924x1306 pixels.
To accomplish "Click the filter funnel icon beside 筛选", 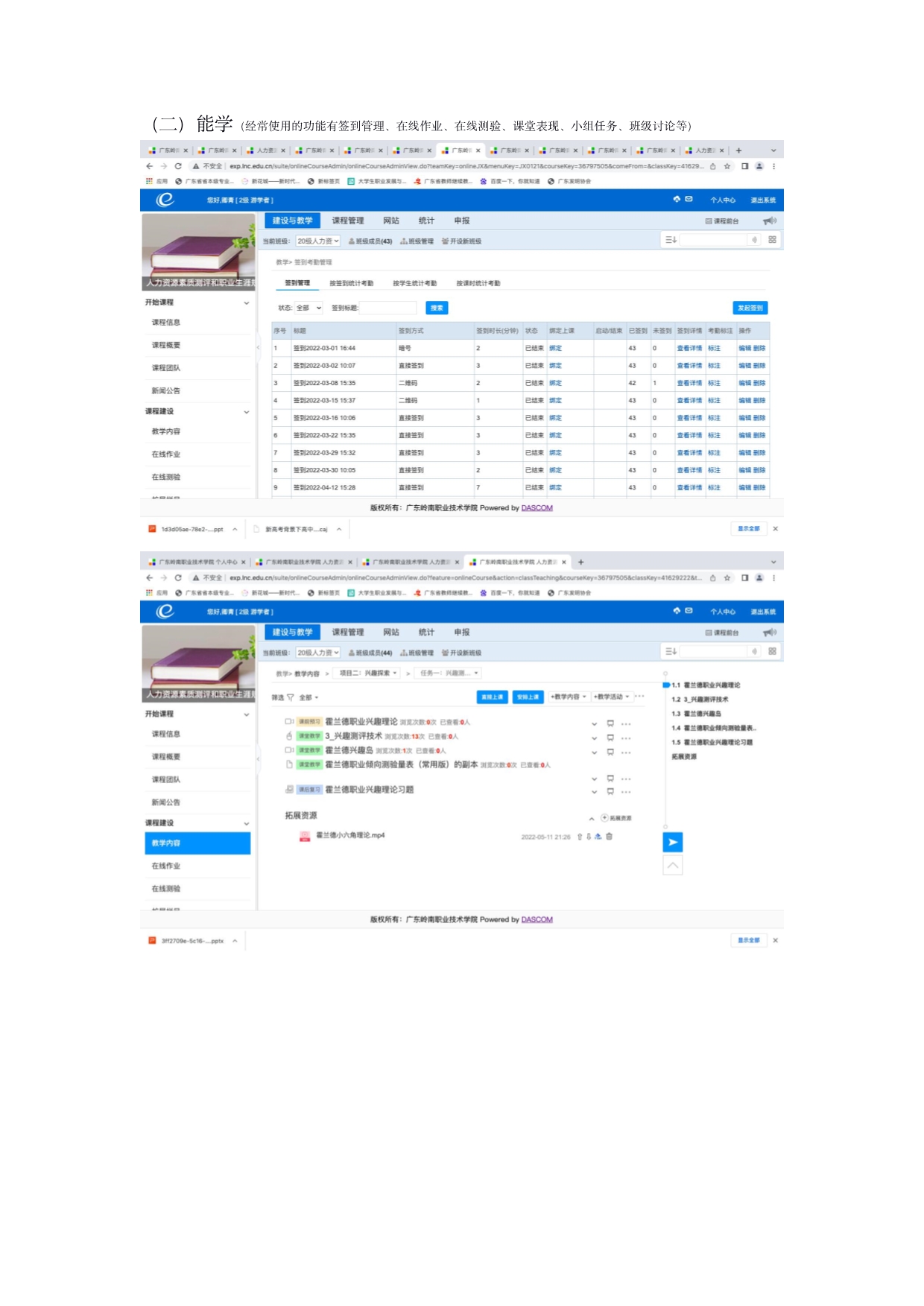I will tap(291, 697).
